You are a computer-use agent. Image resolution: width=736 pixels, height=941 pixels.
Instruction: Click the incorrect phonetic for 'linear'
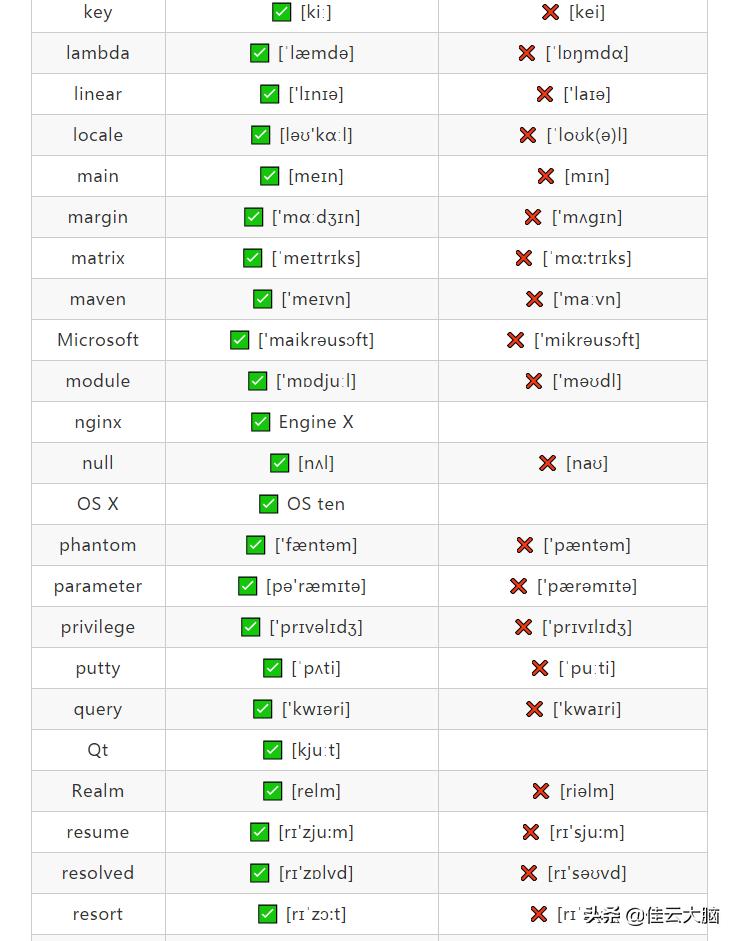pos(587,94)
